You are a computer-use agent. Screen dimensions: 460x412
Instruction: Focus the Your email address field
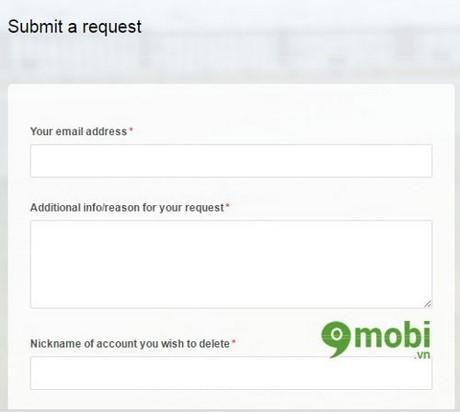tap(231, 161)
